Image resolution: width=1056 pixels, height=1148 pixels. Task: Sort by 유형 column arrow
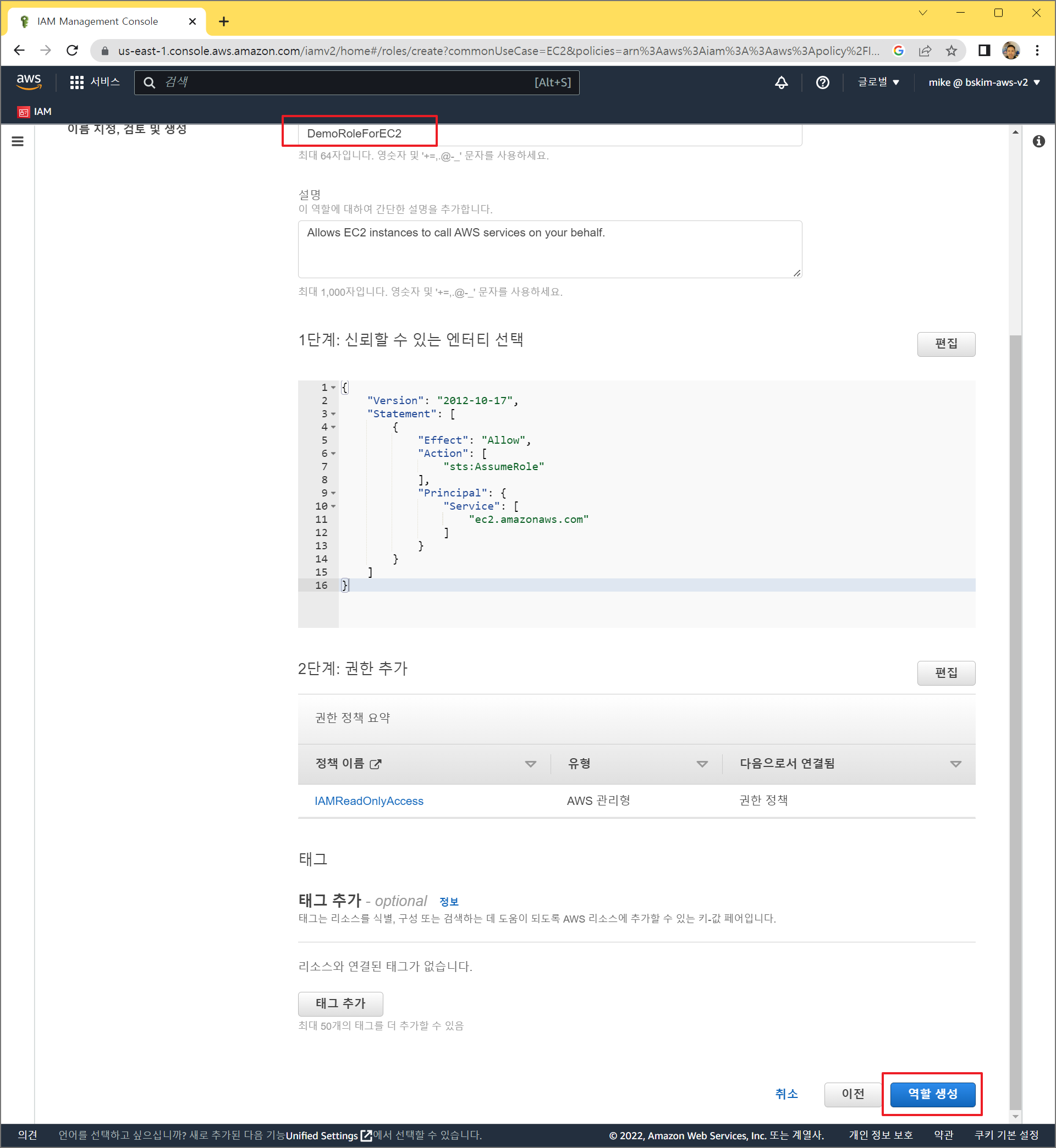(702, 764)
